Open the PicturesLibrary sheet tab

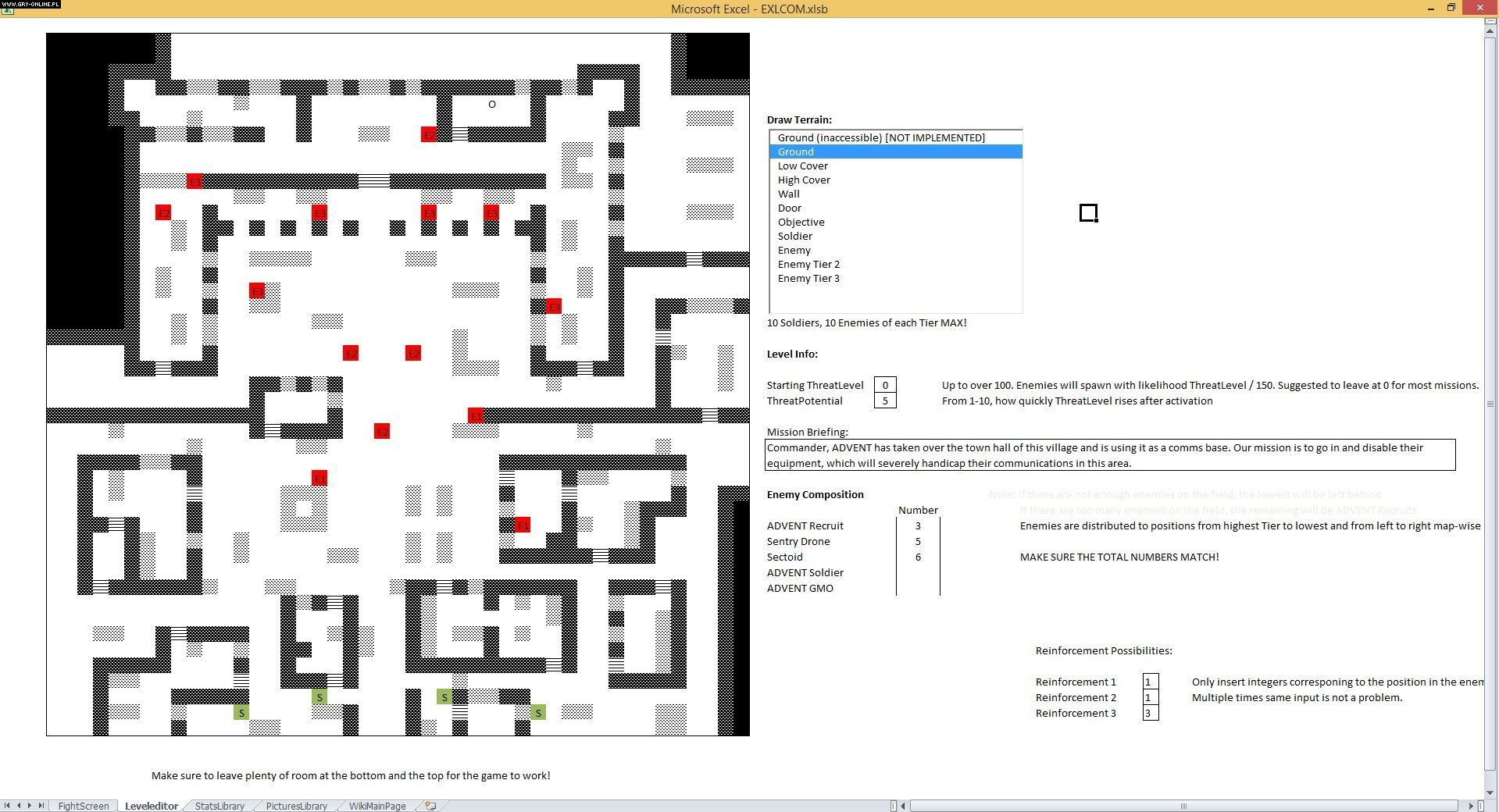[x=296, y=806]
